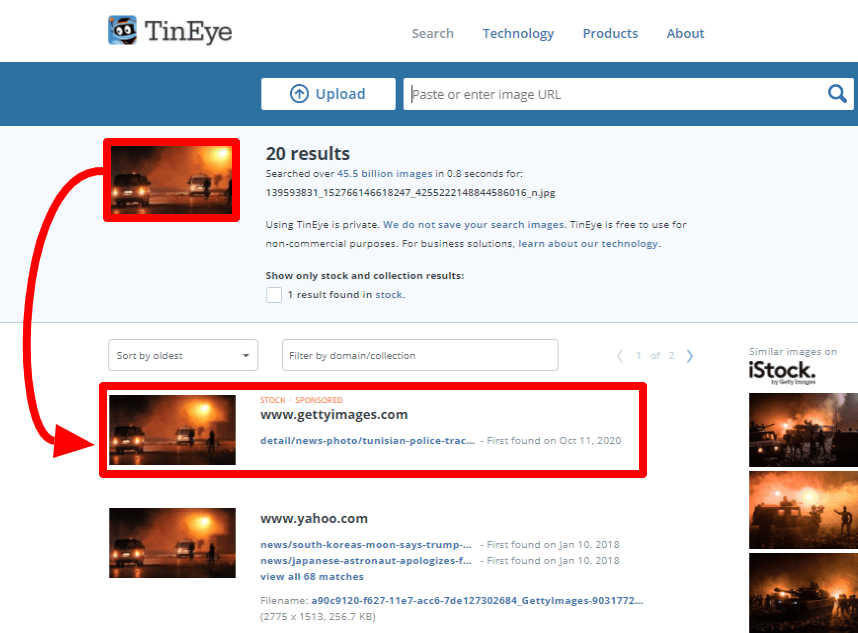Open the a90c9120 GettyImages filename link

coord(477,600)
